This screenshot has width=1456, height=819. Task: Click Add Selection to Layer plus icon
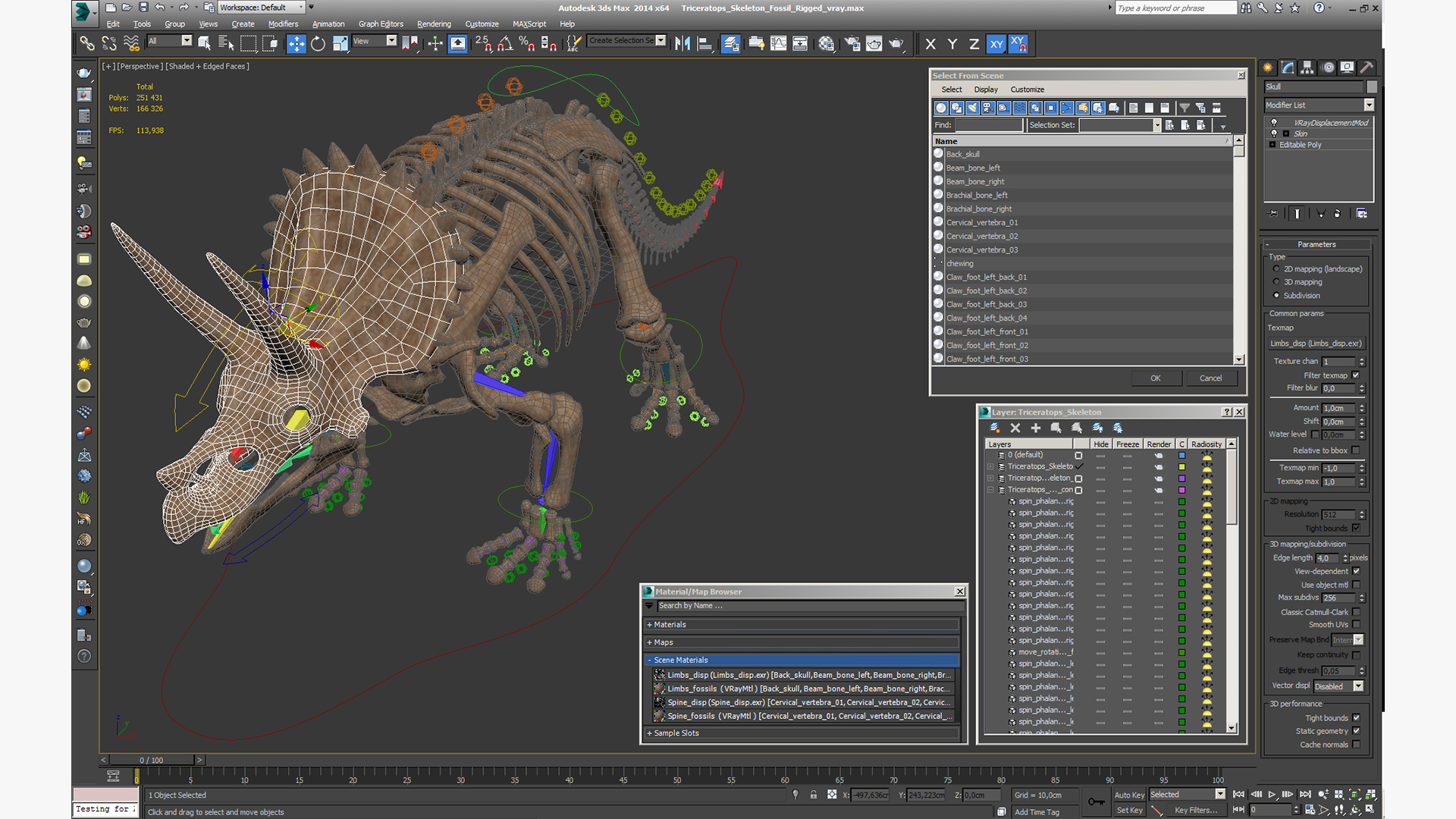tap(1035, 428)
